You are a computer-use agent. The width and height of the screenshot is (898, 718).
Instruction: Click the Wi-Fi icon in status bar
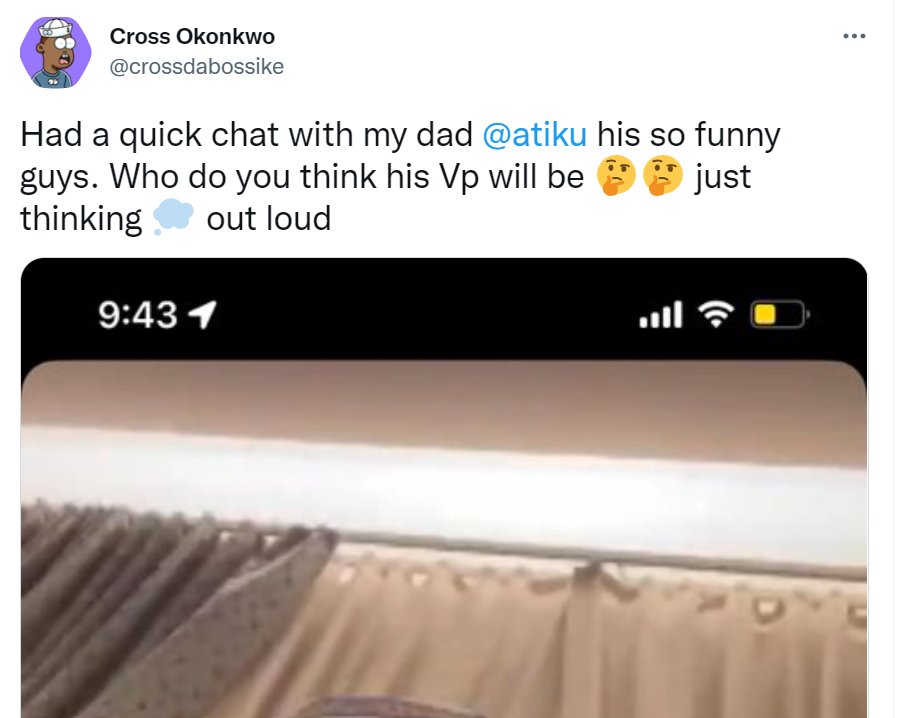(716, 314)
